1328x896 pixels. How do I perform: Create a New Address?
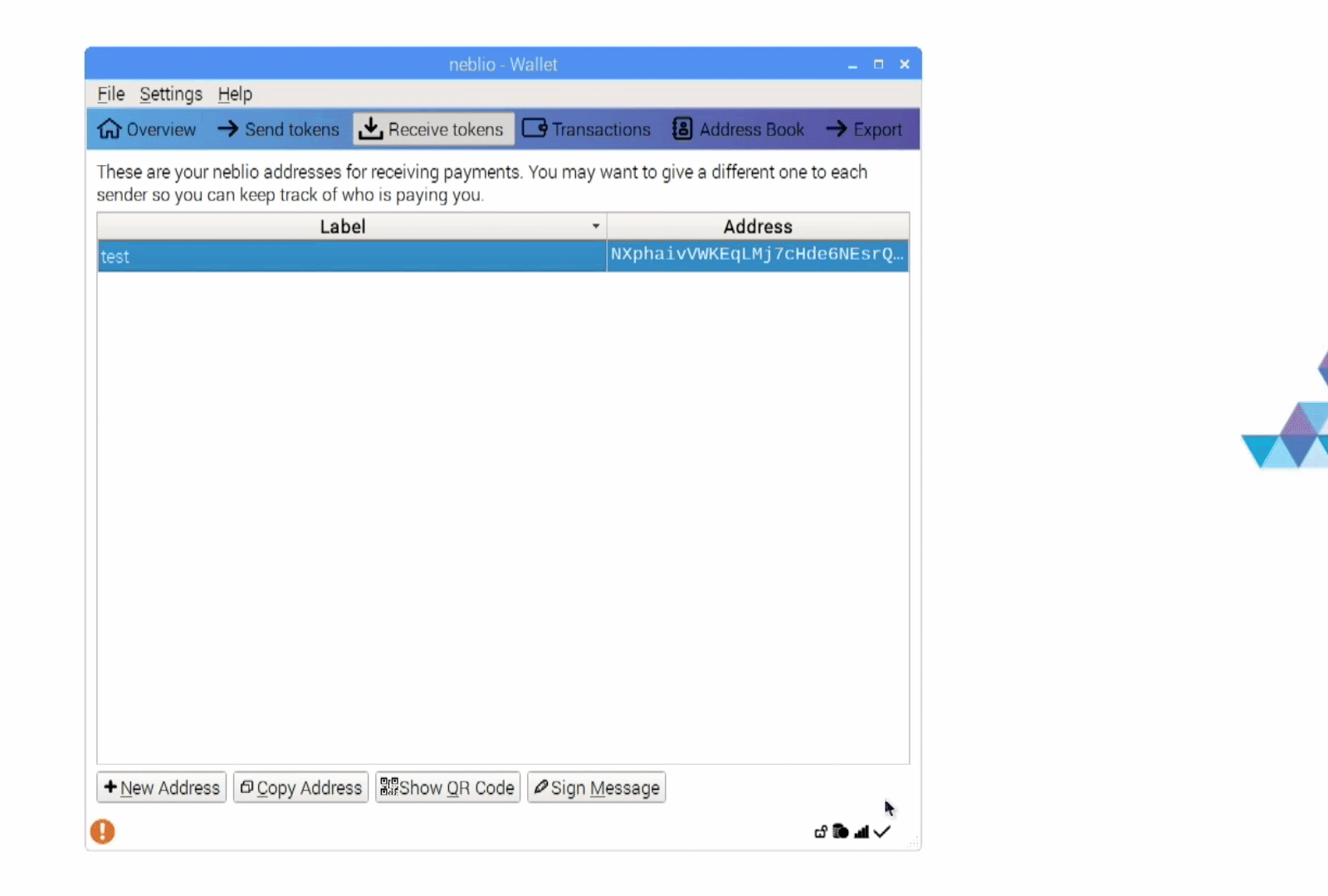coord(162,787)
